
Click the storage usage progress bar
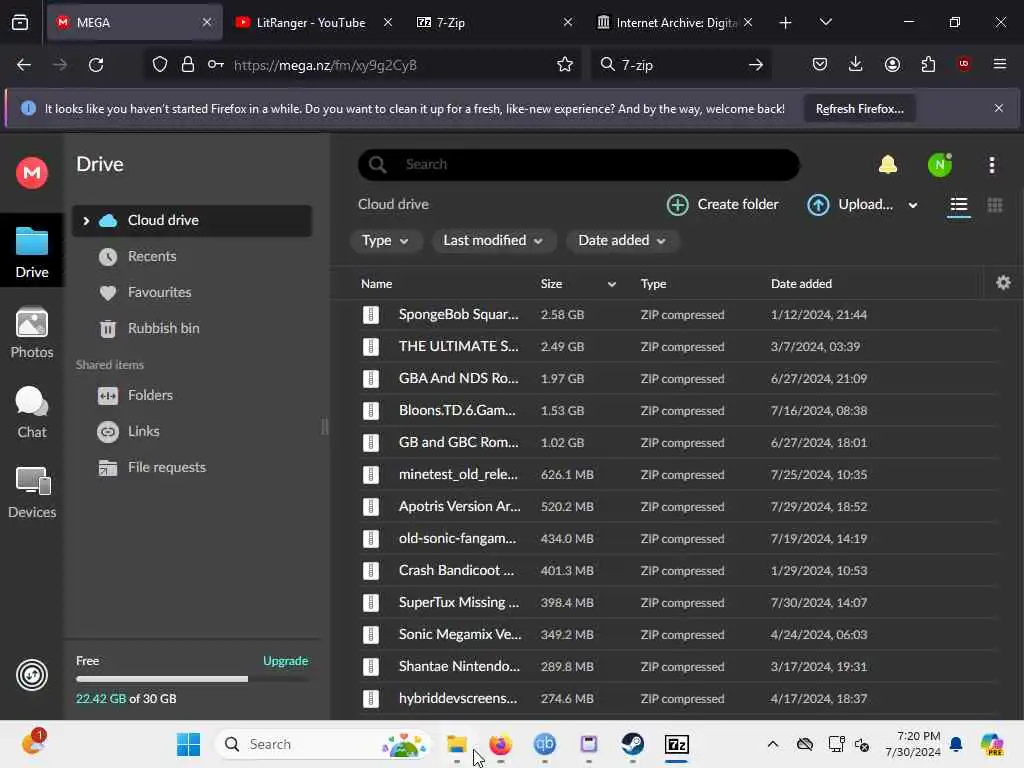192,679
